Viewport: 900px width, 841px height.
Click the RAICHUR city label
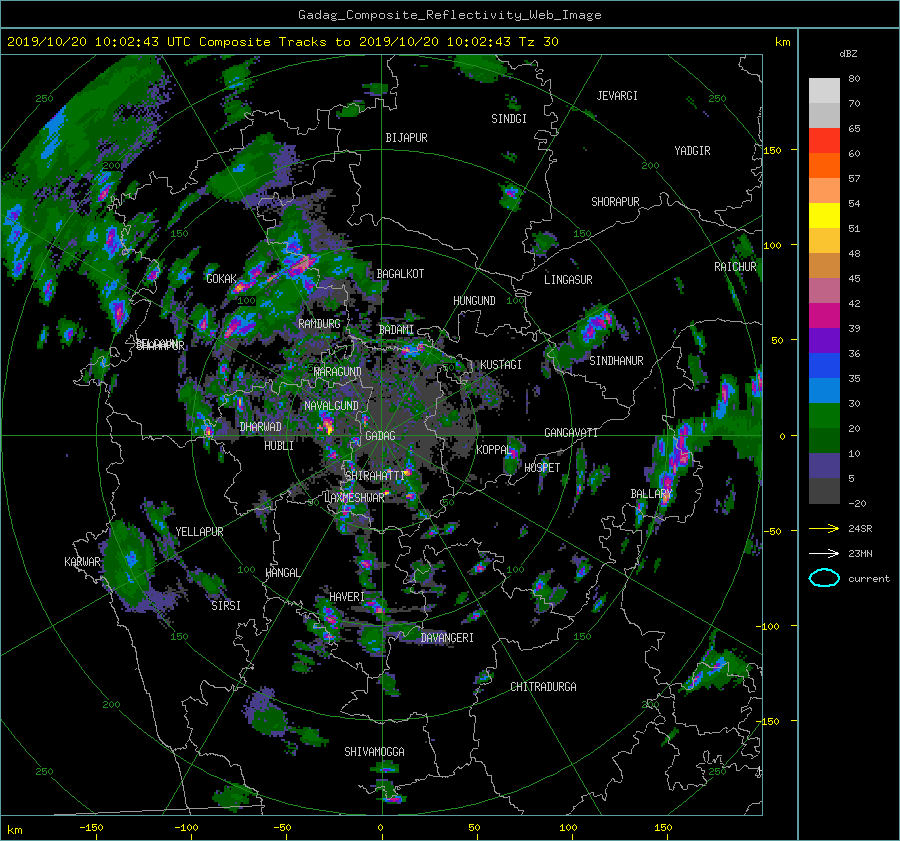[735, 267]
